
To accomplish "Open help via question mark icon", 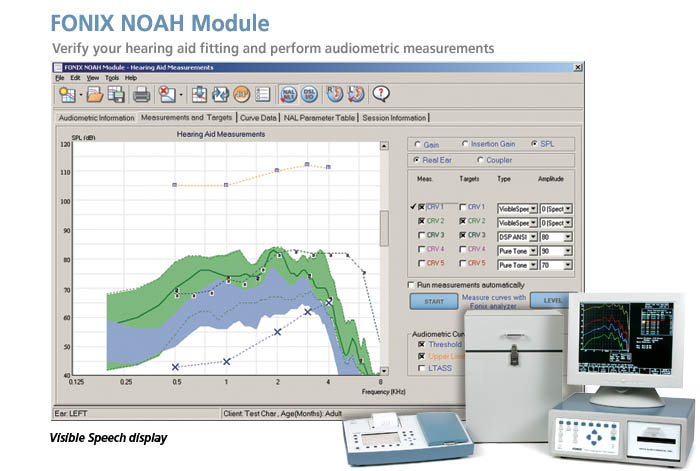I will [x=381, y=94].
